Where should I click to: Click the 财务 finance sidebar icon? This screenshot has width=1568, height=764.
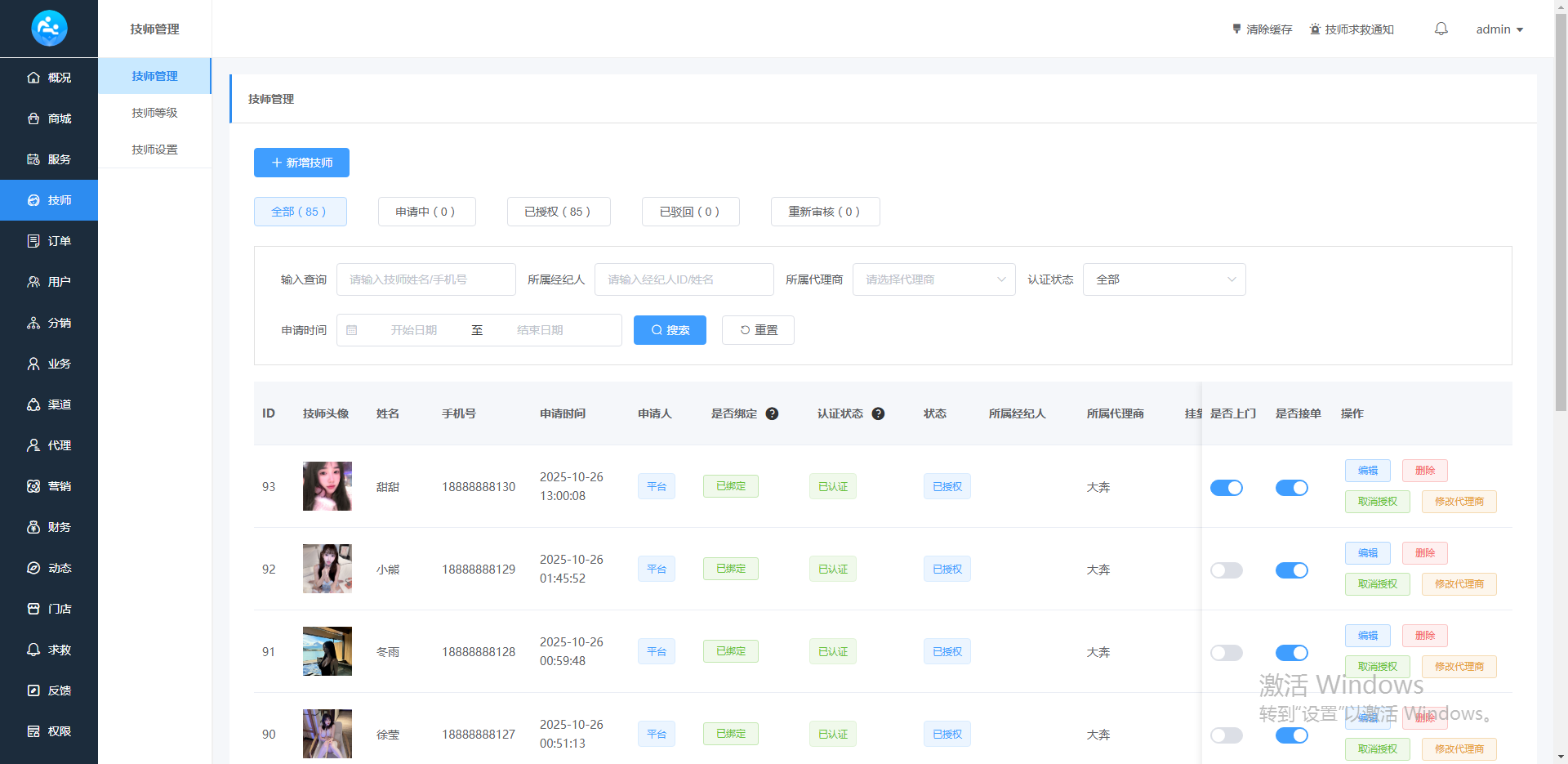pyautogui.click(x=33, y=527)
